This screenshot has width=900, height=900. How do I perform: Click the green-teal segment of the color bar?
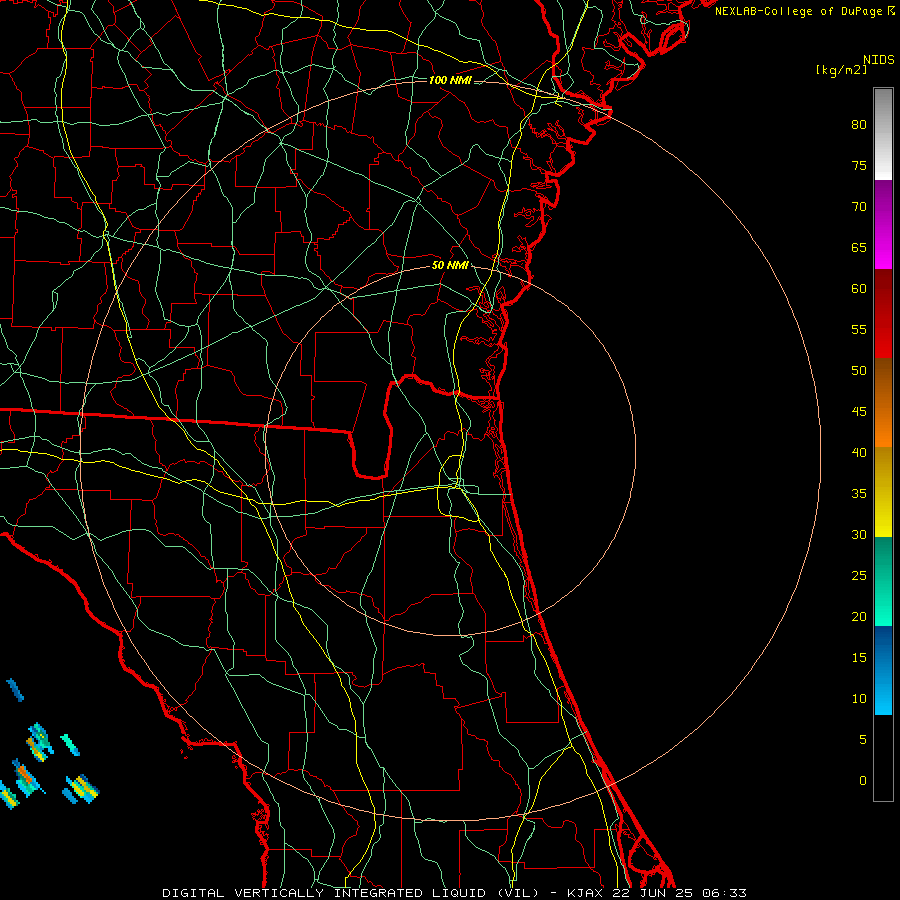point(883,581)
